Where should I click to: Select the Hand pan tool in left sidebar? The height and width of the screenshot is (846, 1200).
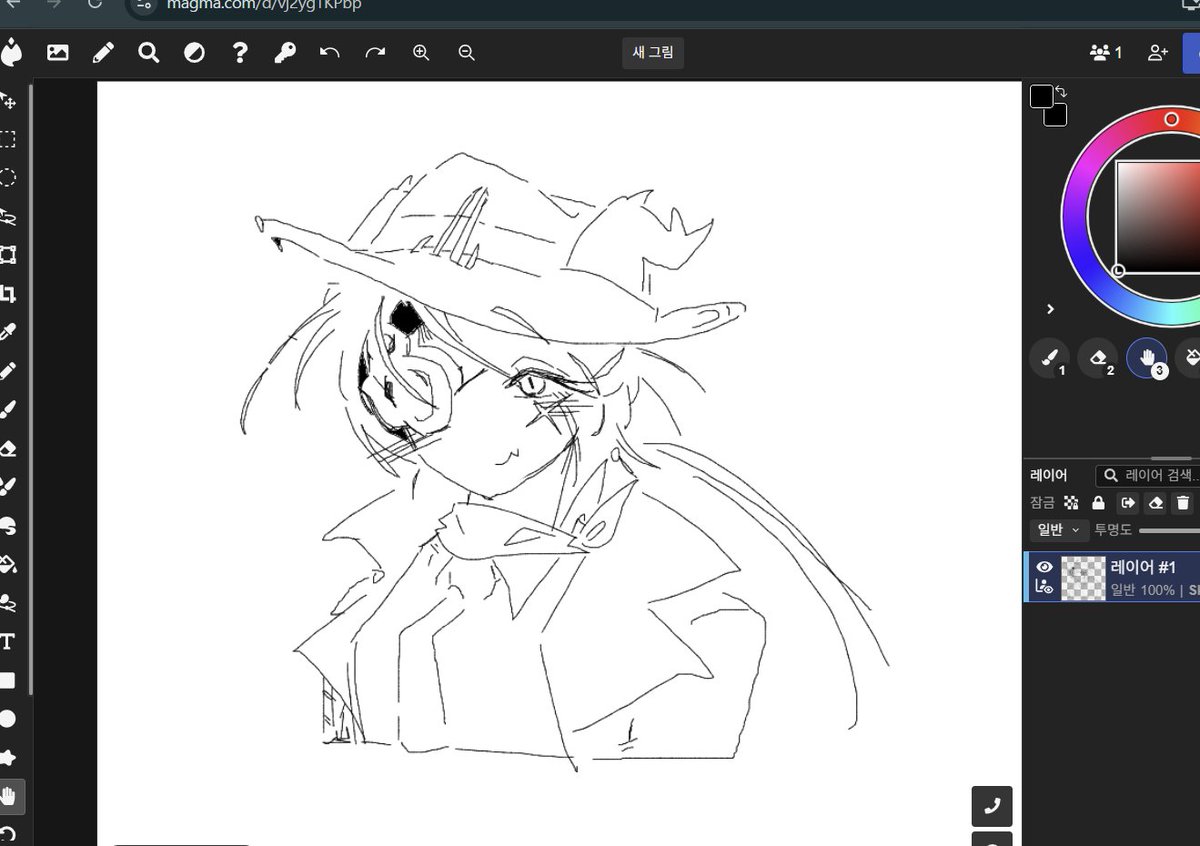coord(8,796)
